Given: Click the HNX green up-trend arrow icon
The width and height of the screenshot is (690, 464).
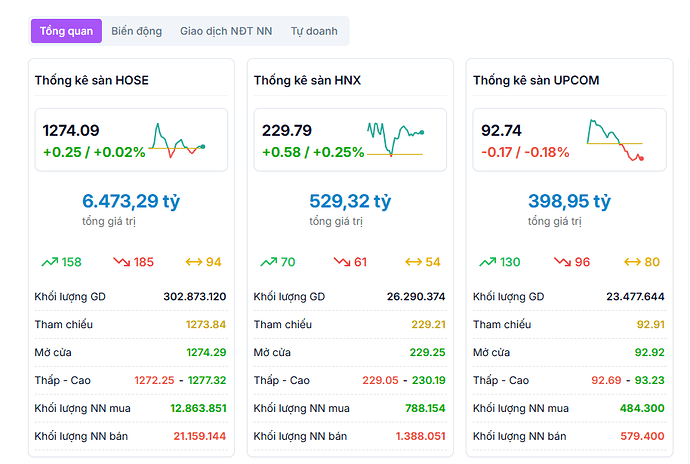Looking at the screenshot, I should (x=268, y=262).
